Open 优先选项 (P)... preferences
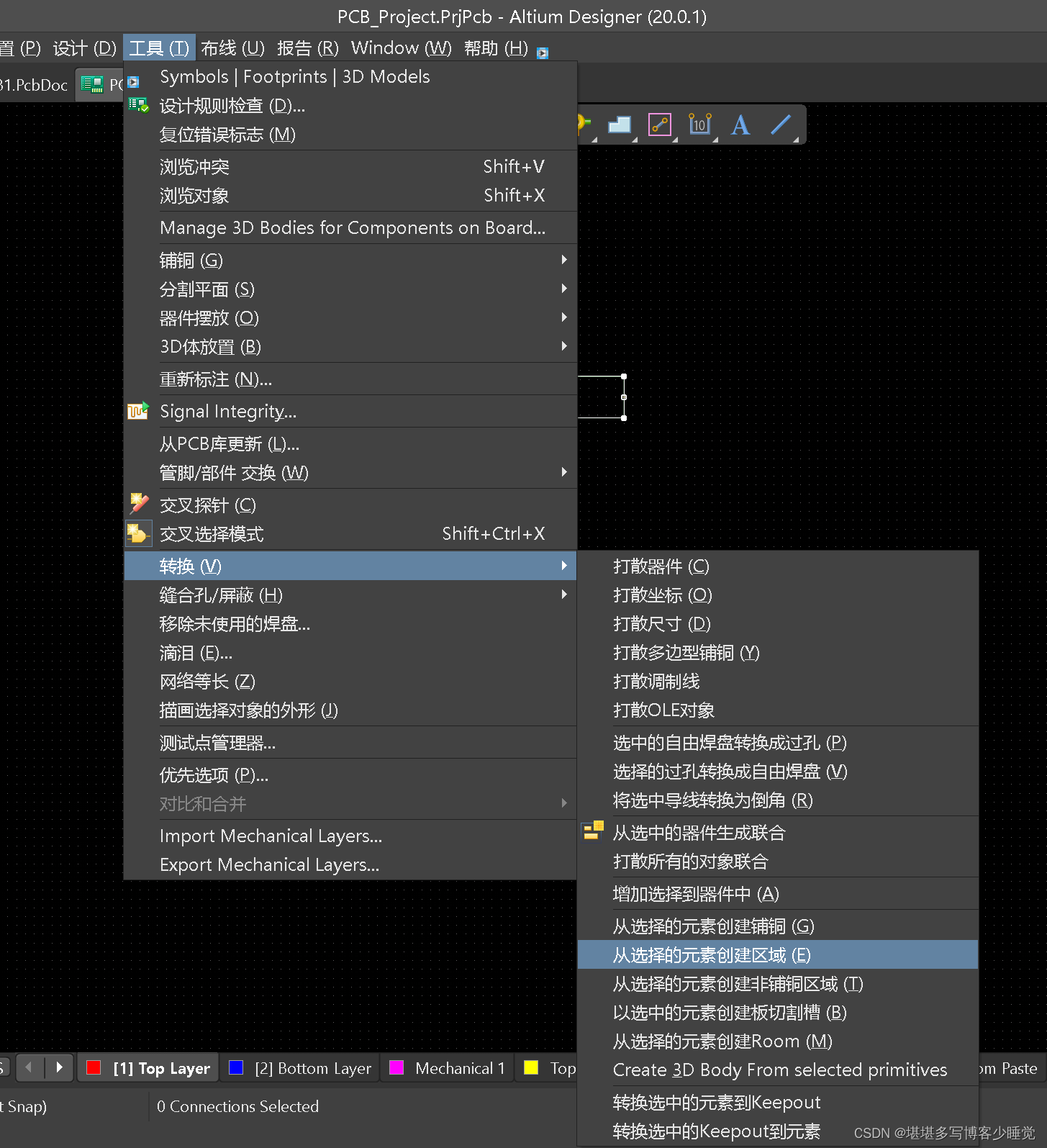Image resolution: width=1047 pixels, height=1148 pixels. 350,774
